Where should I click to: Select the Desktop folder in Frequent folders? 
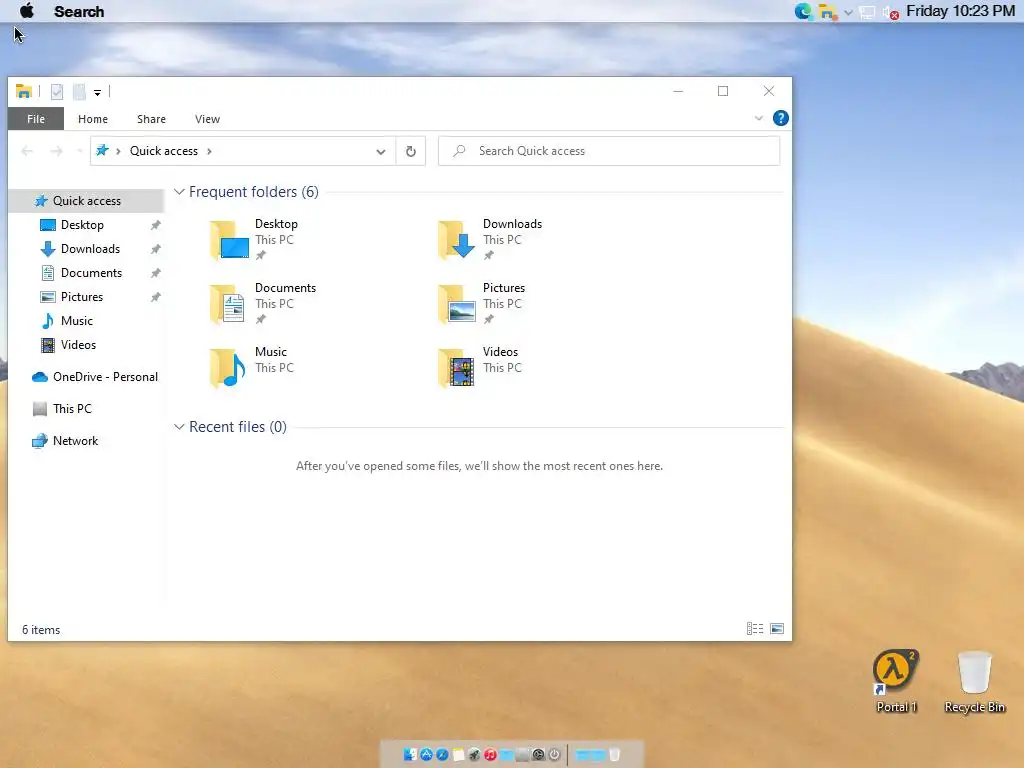(255, 239)
